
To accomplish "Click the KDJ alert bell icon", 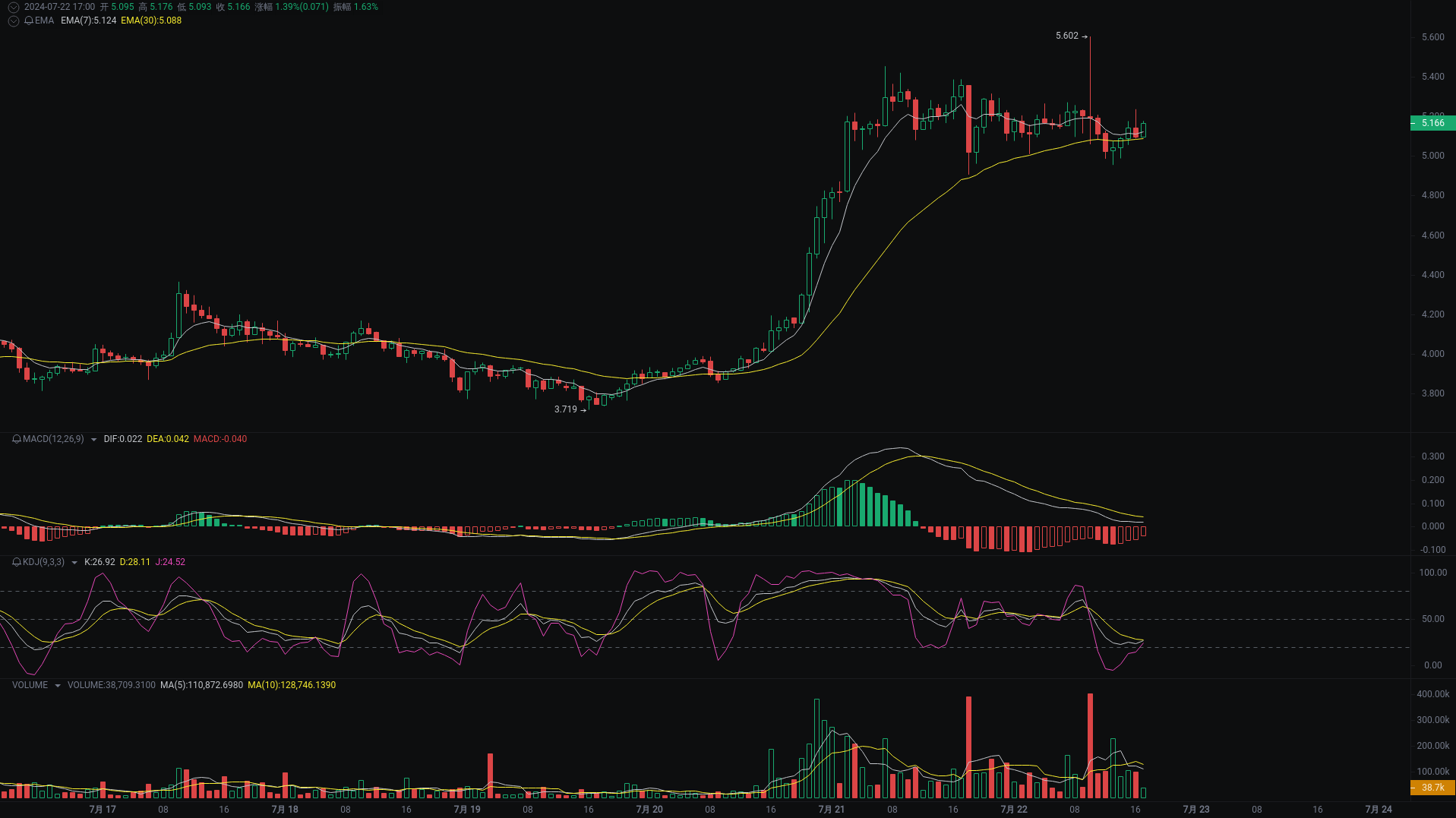I will pyautogui.click(x=17, y=562).
